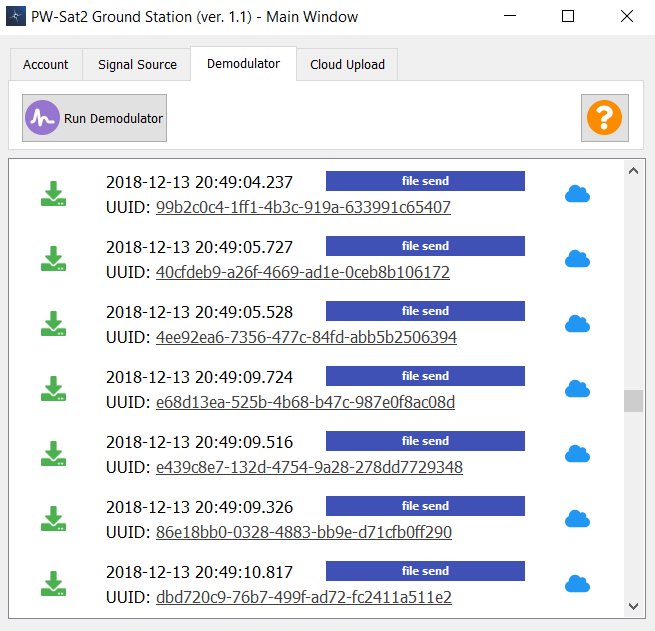Select the Demodulator tab
This screenshot has width=655, height=631.
(244, 63)
